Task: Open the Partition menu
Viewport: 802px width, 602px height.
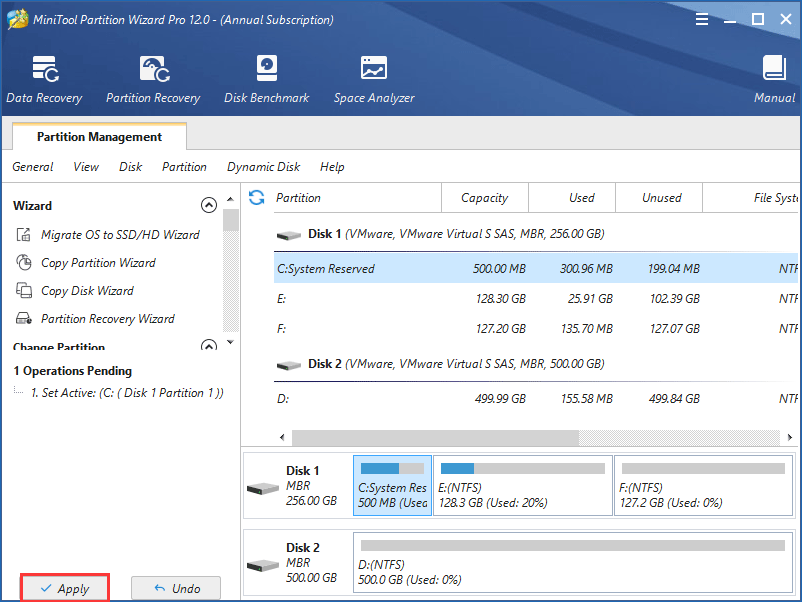Action: click(184, 167)
